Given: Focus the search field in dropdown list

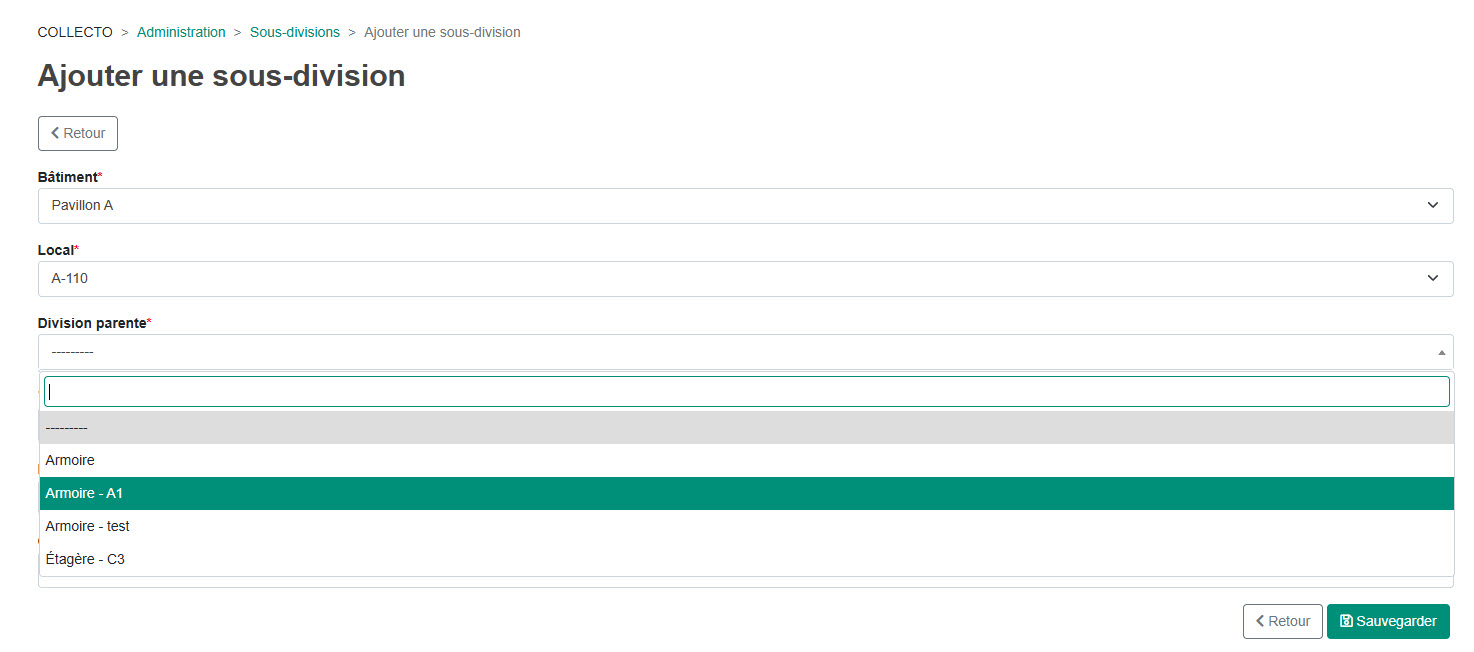Looking at the screenshot, I should tap(746, 392).
